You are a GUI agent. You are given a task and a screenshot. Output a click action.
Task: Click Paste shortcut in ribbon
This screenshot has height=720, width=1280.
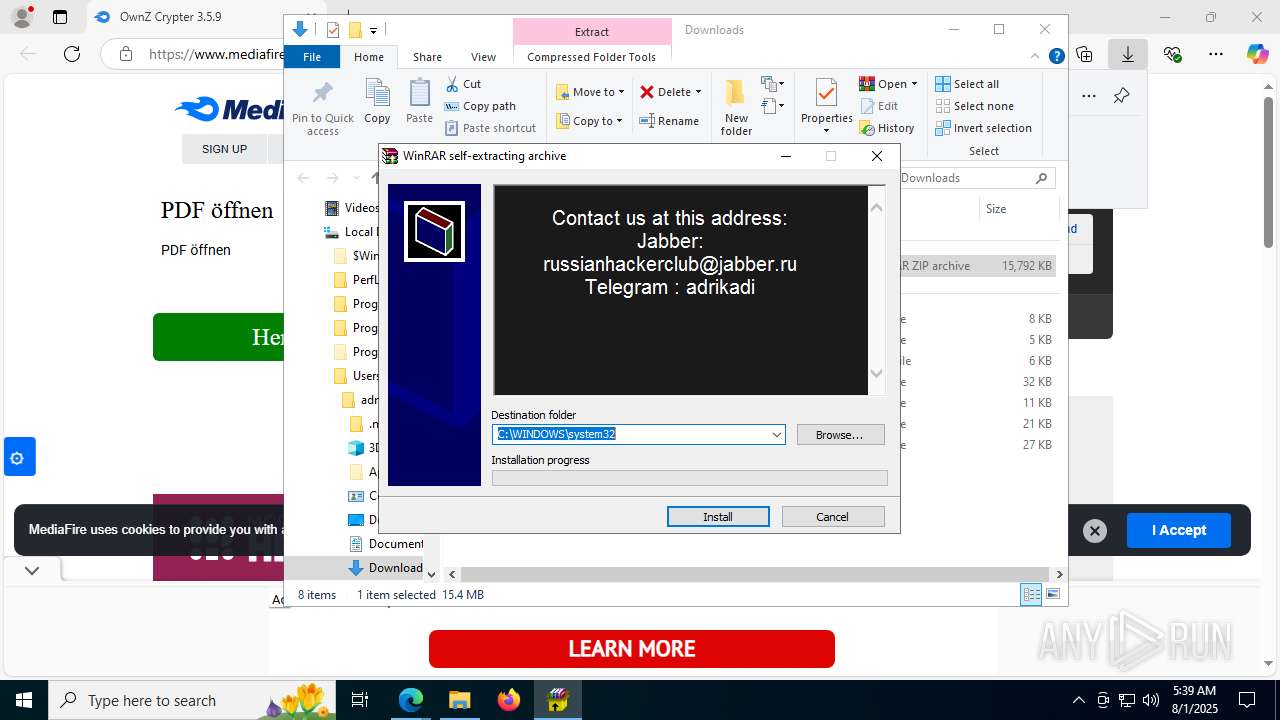(490, 128)
